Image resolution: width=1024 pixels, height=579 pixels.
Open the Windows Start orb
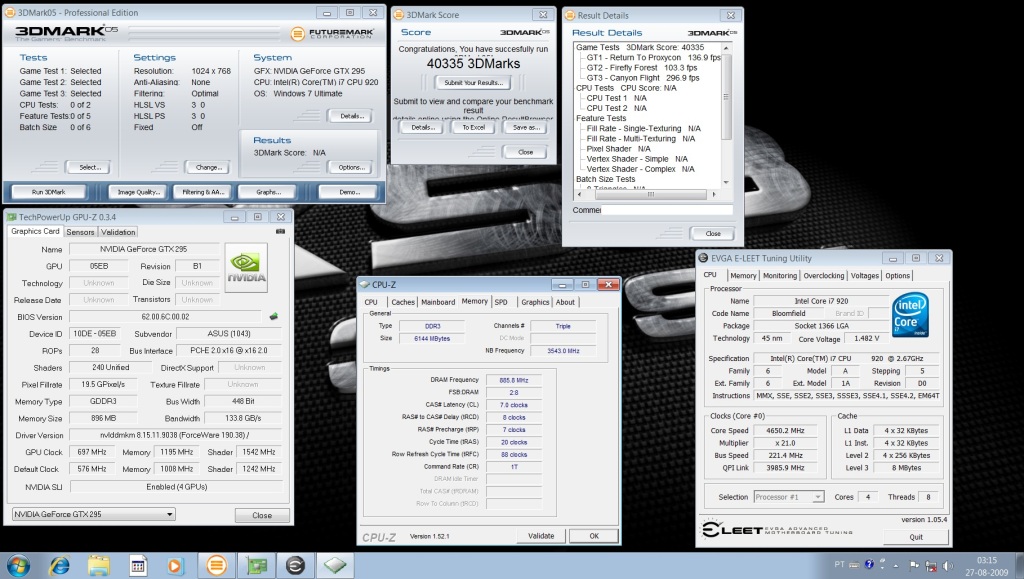click(18, 565)
